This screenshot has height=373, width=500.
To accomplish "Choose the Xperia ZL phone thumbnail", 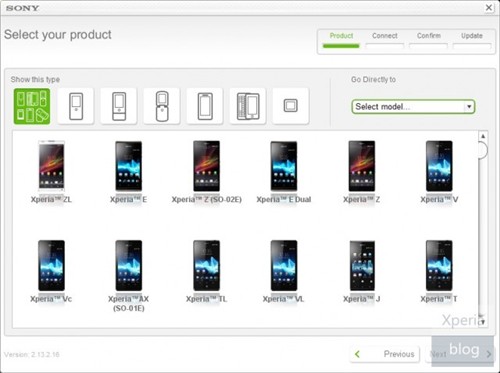I will [51, 166].
